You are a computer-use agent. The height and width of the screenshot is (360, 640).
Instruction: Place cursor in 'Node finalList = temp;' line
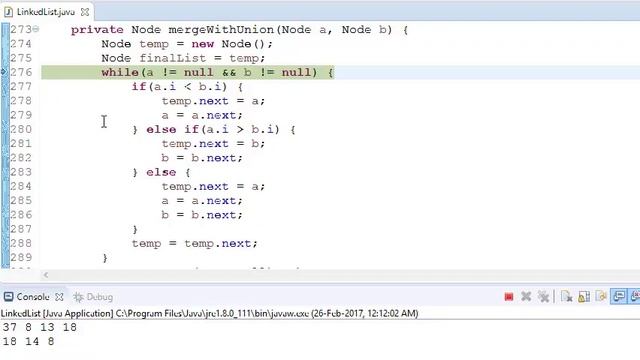[x=183, y=58]
